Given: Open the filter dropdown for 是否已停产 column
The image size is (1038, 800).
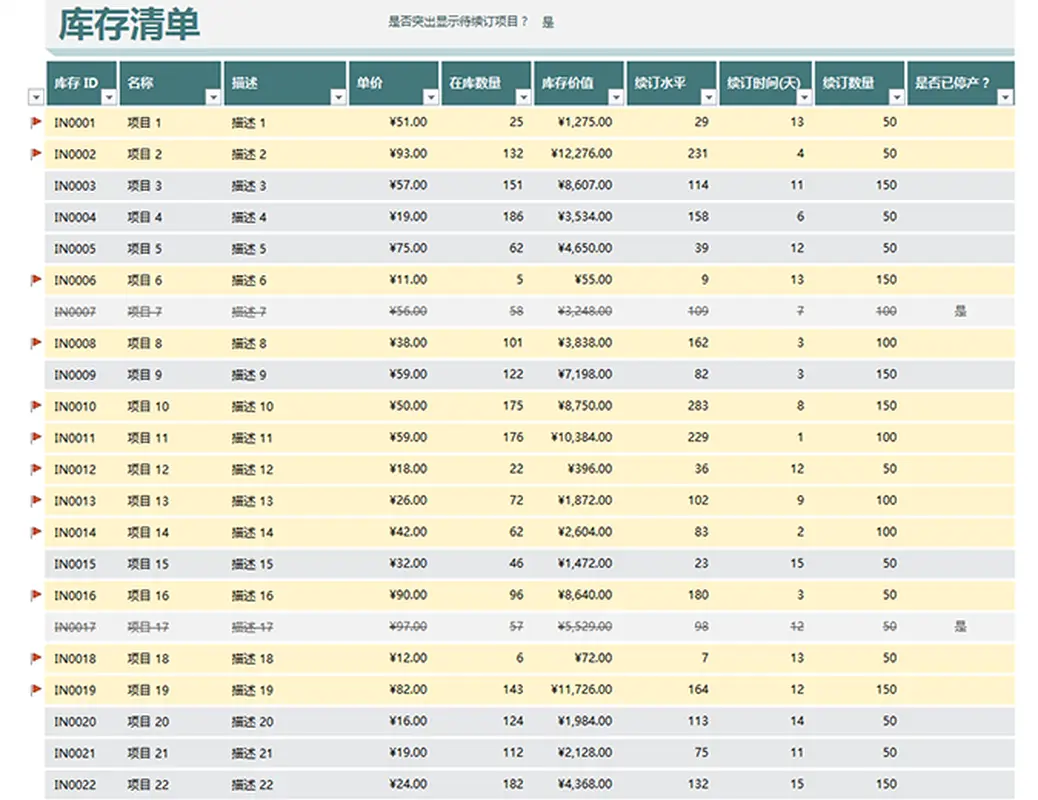Looking at the screenshot, I should 1006,97.
